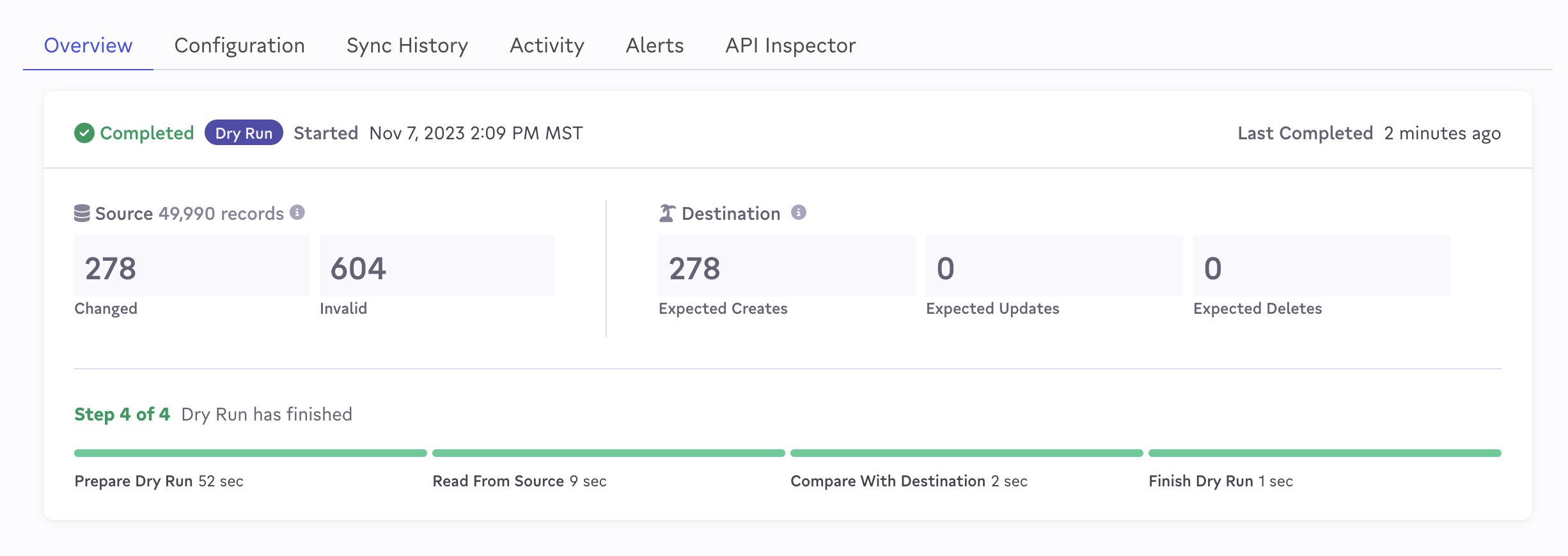Select the 0 Expected Deletes tile
Viewport: 1568px width, 556px height.
(x=1321, y=266)
